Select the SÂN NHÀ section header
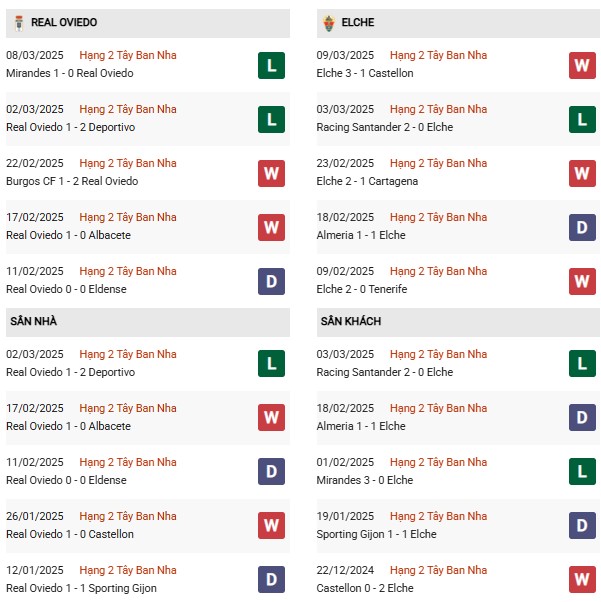Screen dimensions: 601x602 pos(148,321)
